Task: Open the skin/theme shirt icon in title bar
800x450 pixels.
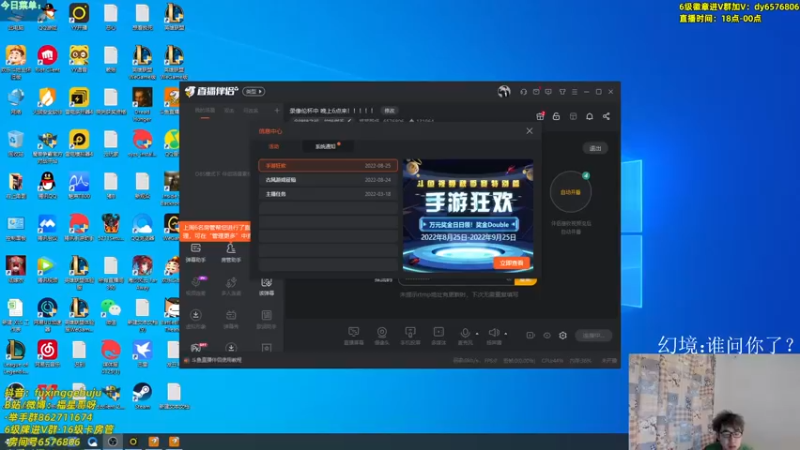Action: [562, 92]
